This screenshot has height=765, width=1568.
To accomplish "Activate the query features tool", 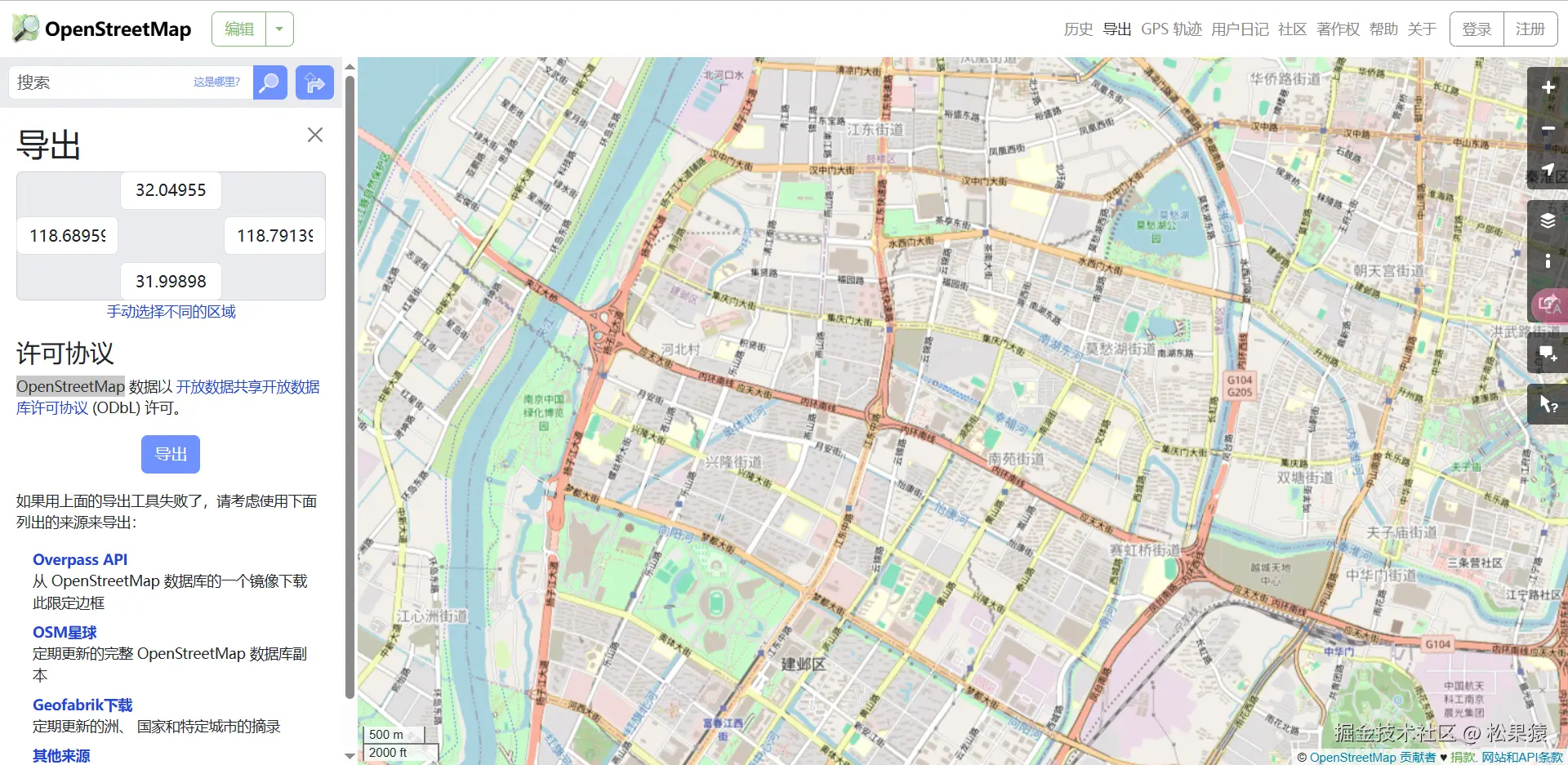I will pyautogui.click(x=1548, y=404).
